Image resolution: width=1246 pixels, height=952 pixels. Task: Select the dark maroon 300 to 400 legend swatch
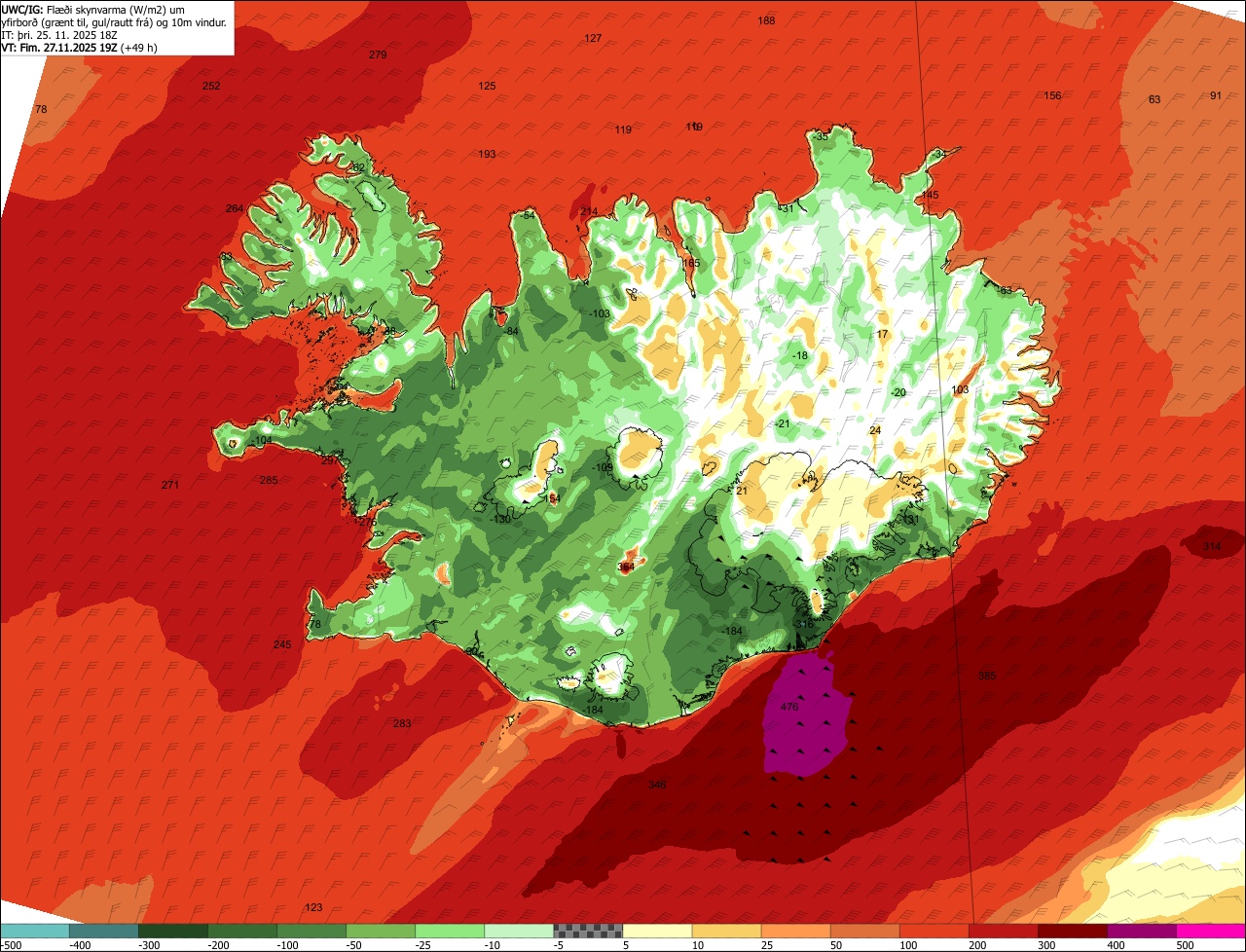point(1072,930)
